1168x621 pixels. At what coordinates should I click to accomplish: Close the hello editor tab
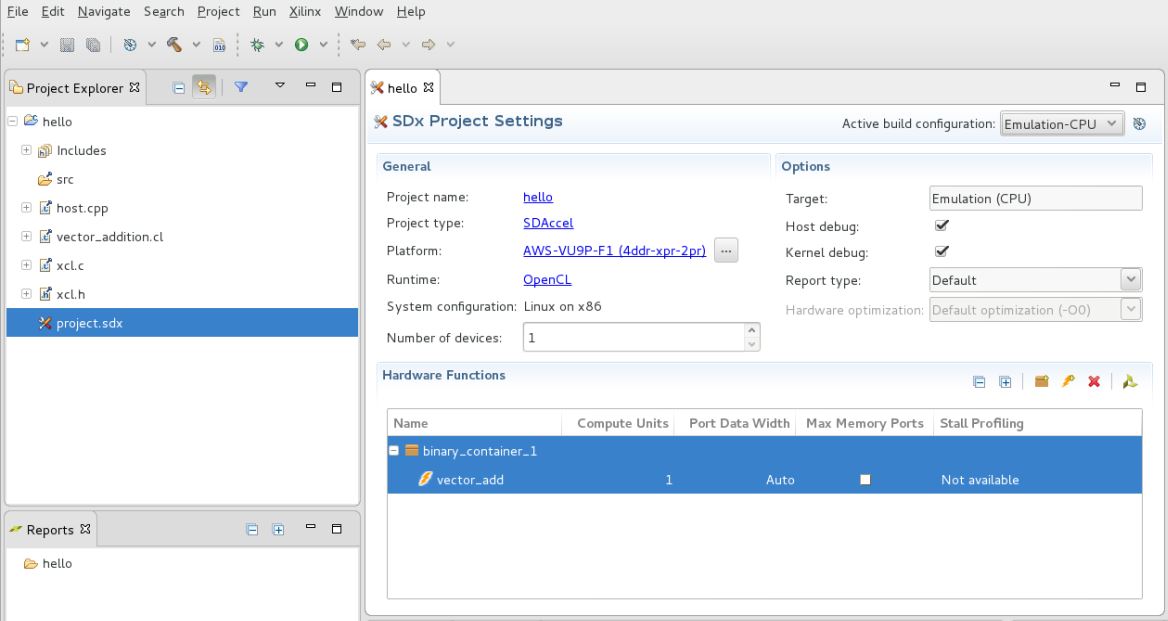click(x=428, y=87)
